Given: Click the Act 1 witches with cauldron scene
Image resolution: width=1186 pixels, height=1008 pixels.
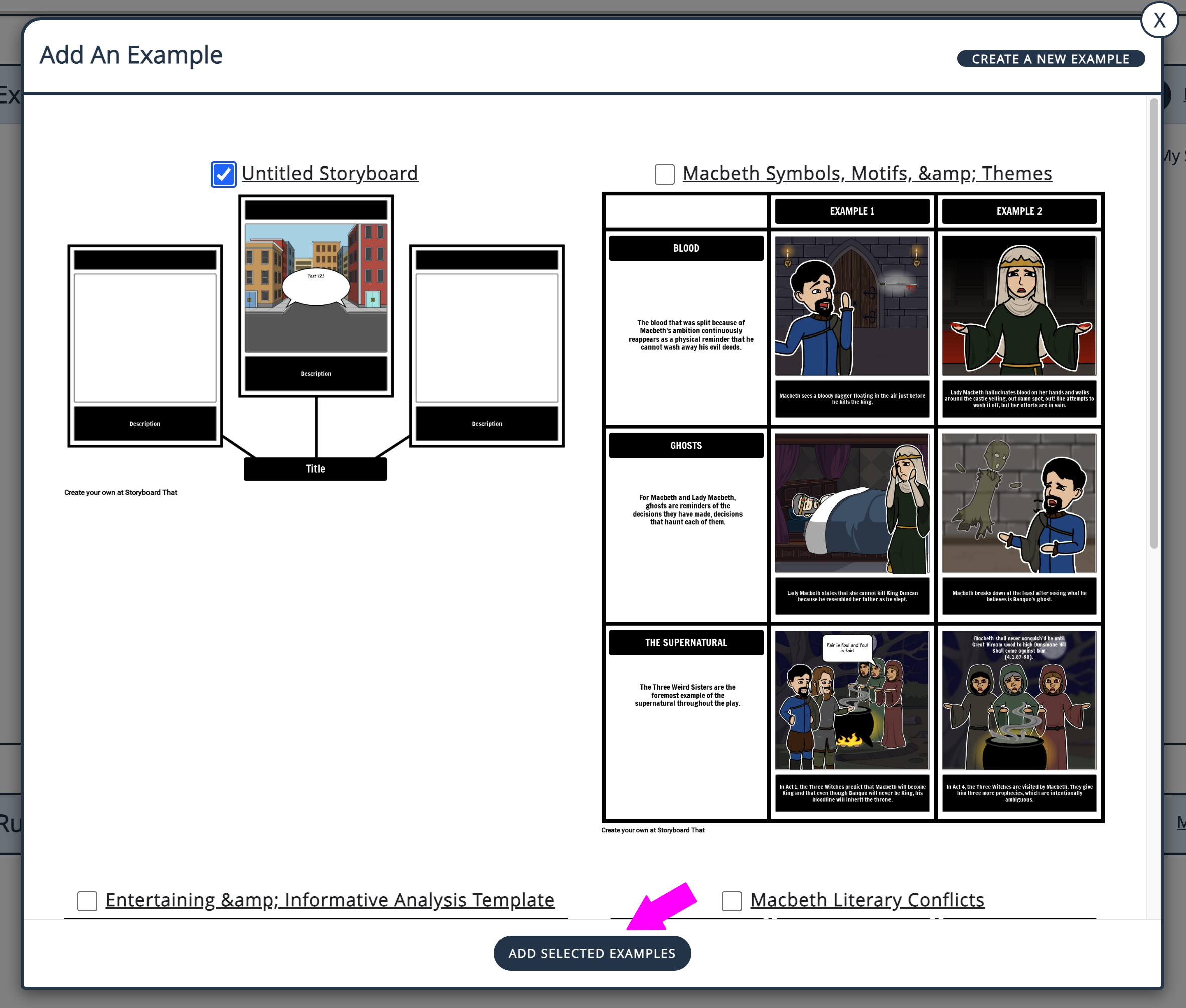Looking at the screenshot, I should 852,701.
